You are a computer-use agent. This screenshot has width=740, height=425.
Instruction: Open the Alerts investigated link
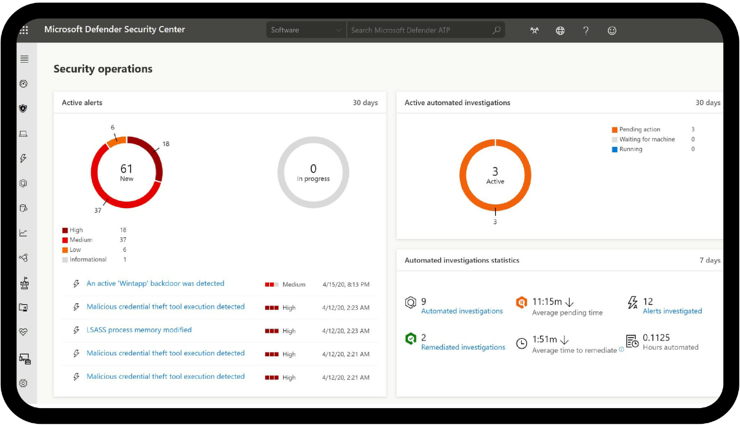[x=672, y=311]
